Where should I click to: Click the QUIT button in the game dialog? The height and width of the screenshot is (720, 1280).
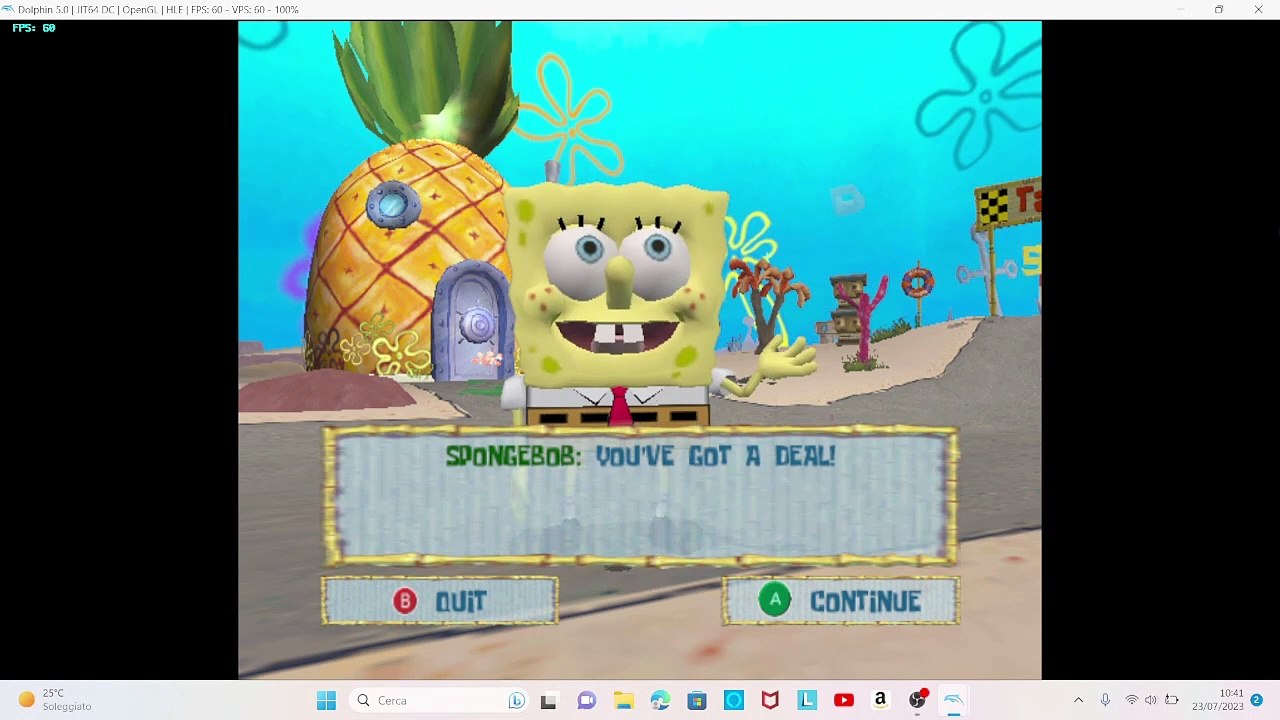coord(440,601)
